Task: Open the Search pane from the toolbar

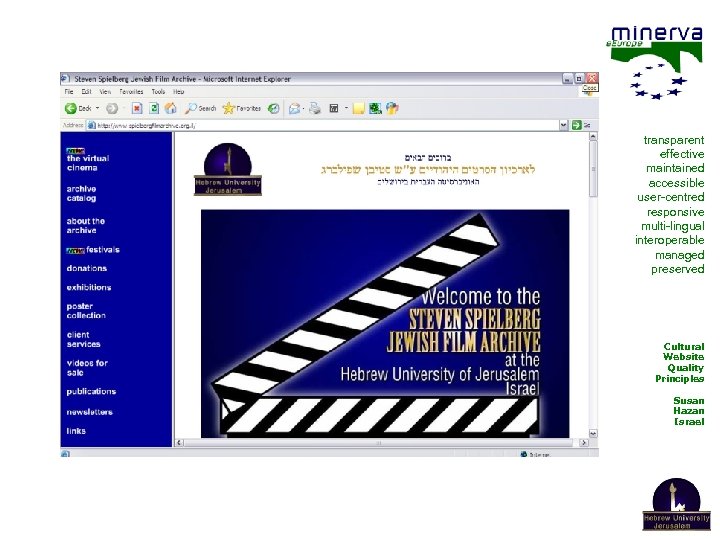Action: pyautogui.click(x=200, y=108)
